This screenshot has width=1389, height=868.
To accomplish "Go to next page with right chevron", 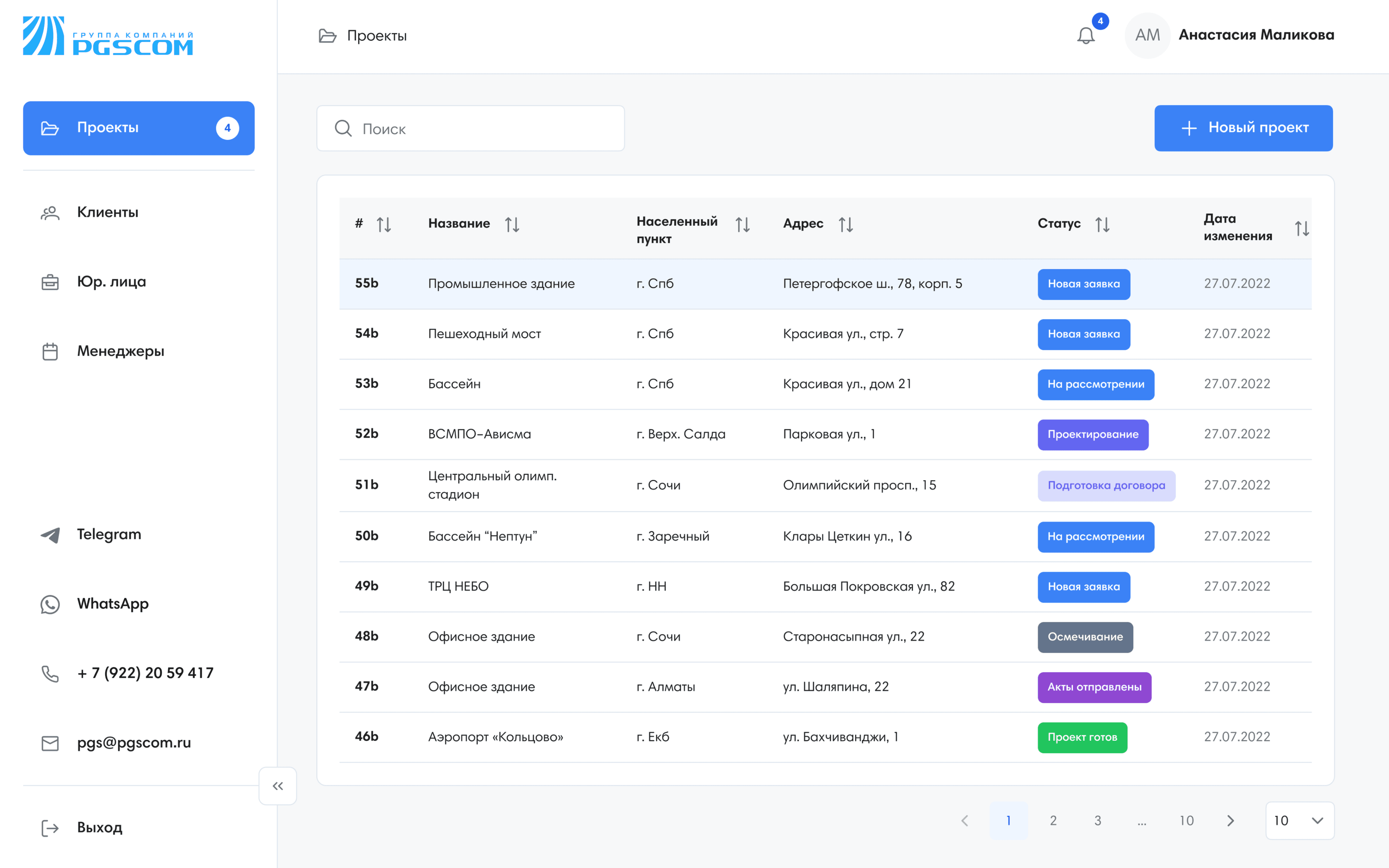I will click(1230, 820).
